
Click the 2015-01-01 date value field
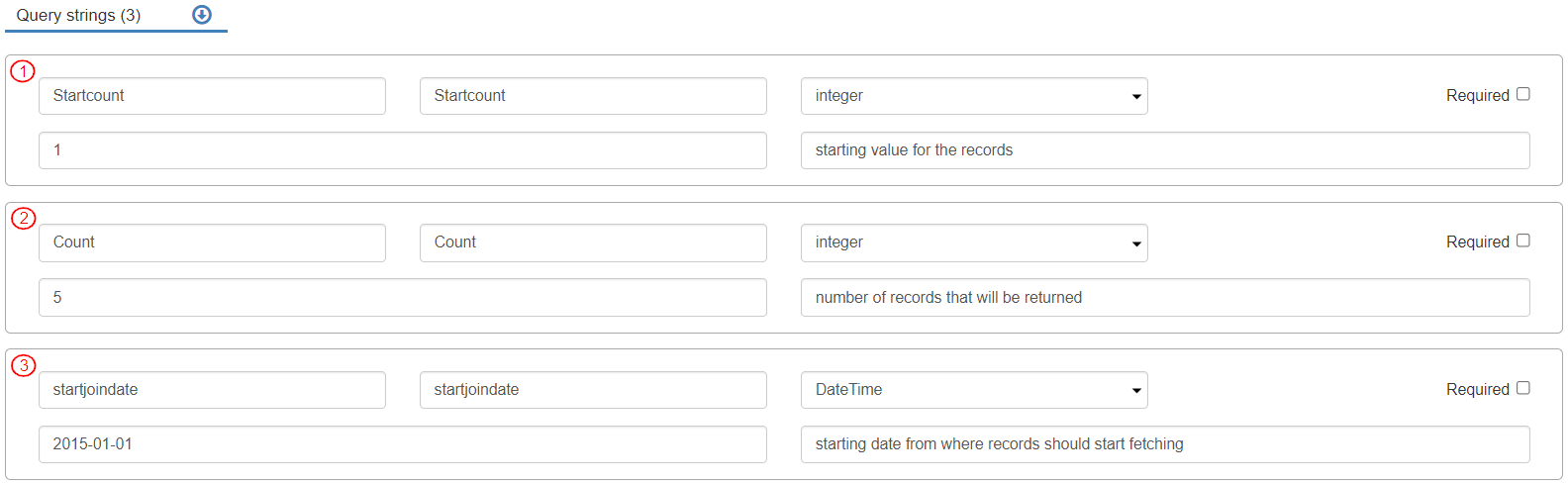402,444
